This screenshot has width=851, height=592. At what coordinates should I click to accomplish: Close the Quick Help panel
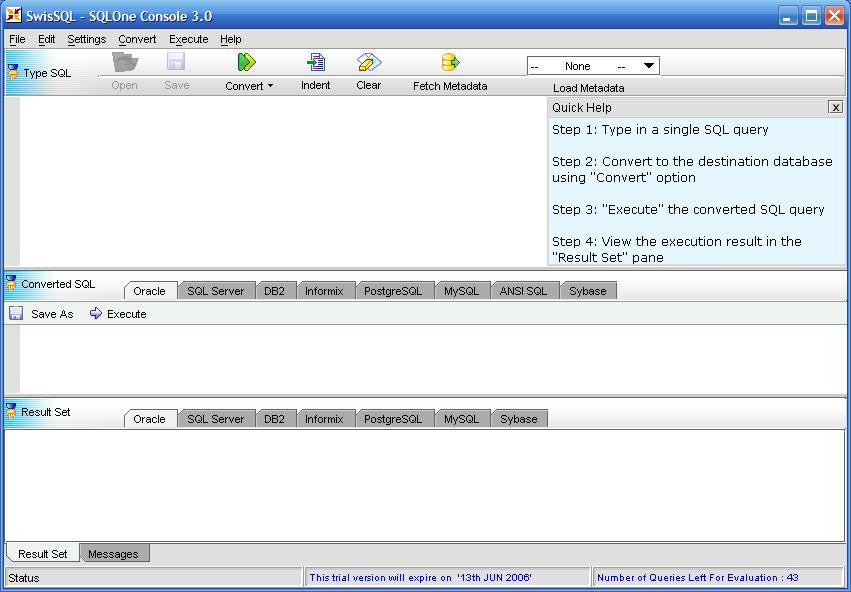click(x=836, y=107)
